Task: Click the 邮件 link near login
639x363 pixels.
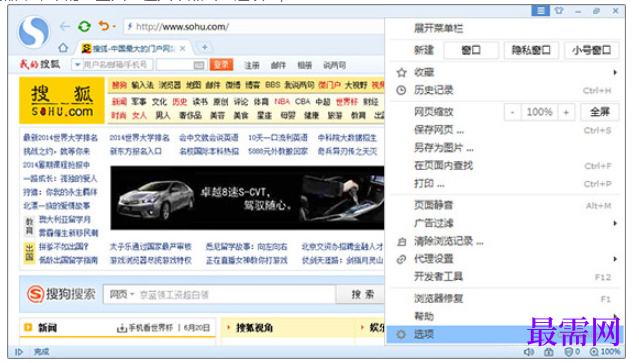Action: click(x=278, y=65)
